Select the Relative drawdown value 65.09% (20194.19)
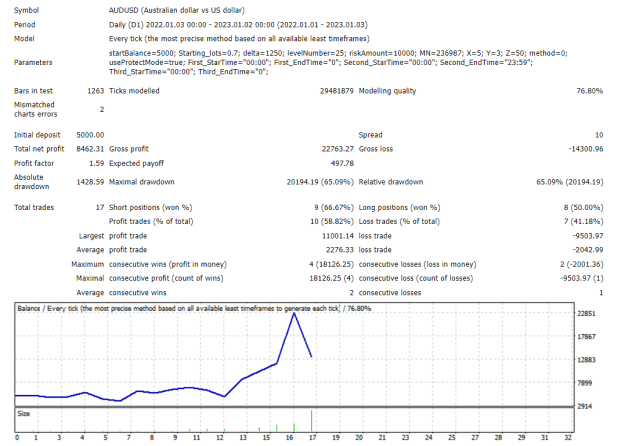The height and width of the screenshot is (446, 625). tap(570, 182)
